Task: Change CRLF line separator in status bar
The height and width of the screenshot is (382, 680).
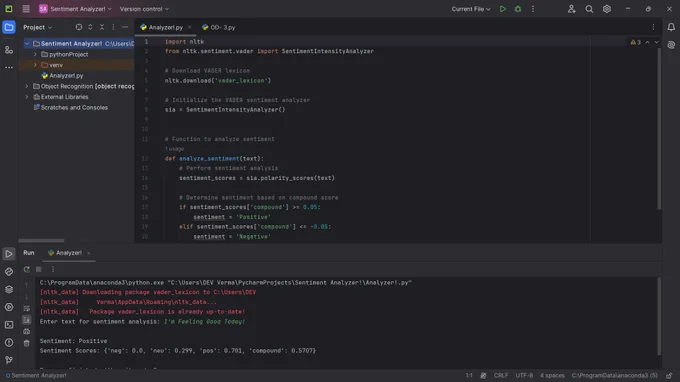Action: [x=501, y=375]
